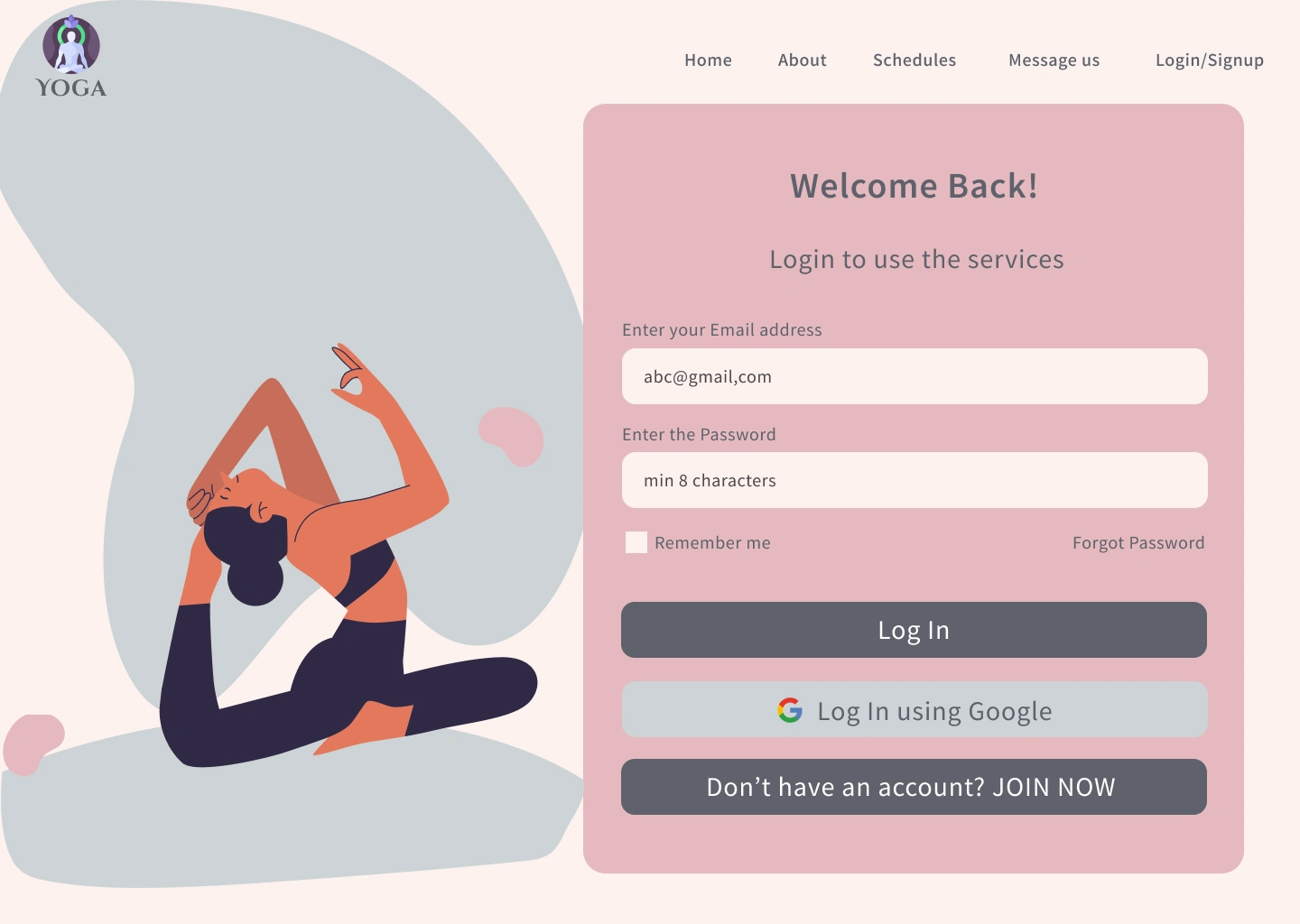
Task: Focus the Email address input field
Action: (915, 376)
